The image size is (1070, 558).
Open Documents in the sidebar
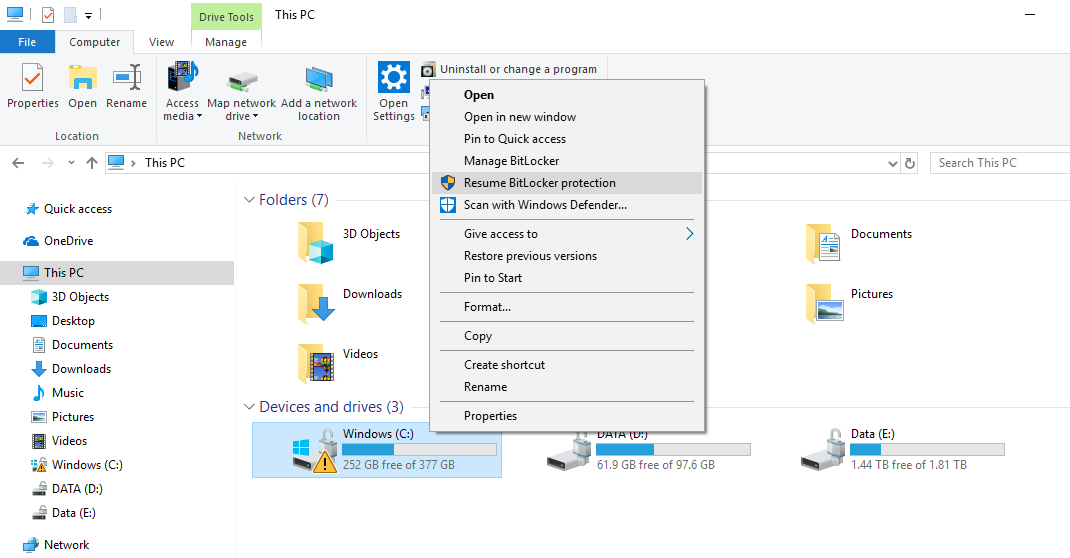(82, 345)
